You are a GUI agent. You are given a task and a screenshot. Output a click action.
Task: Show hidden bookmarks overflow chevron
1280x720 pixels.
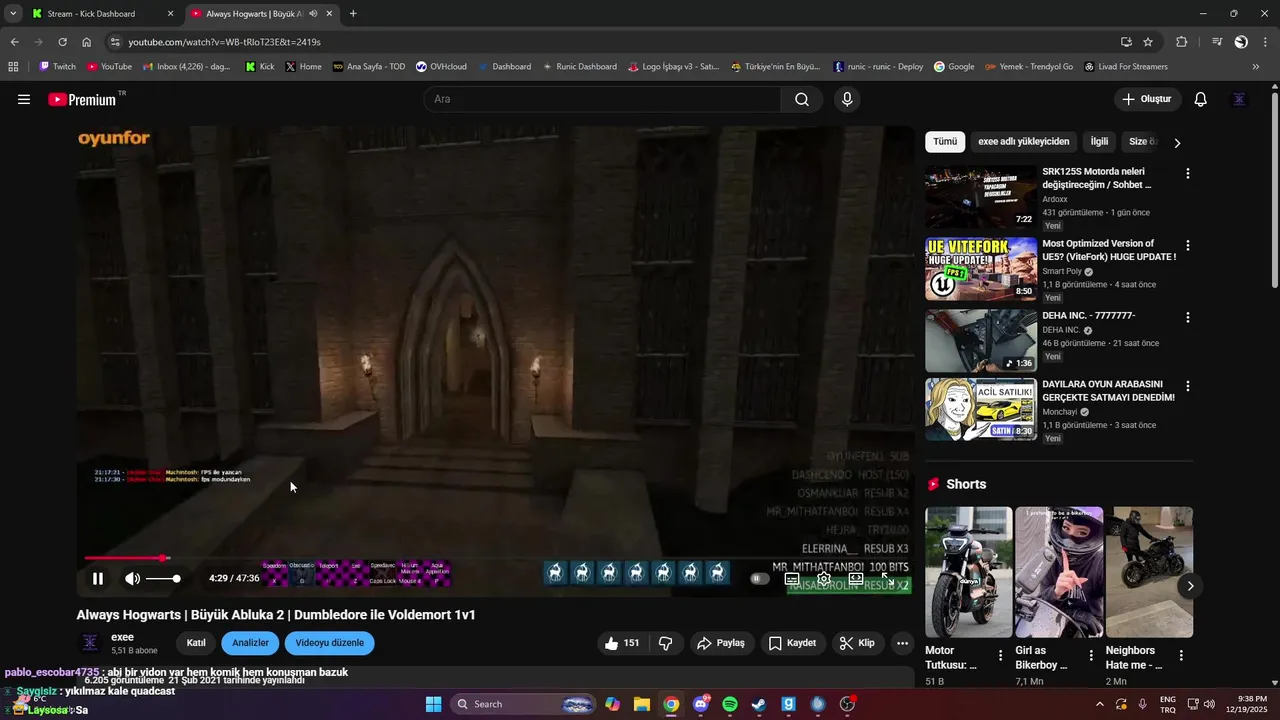1256,67
